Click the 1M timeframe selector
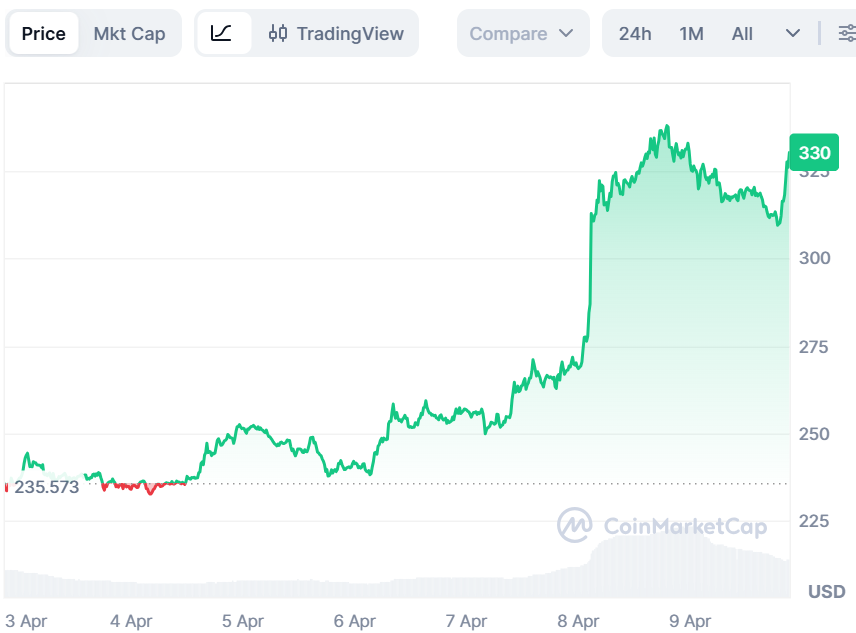Viewport: 856px width, 633px height. (x=691, y=33)
